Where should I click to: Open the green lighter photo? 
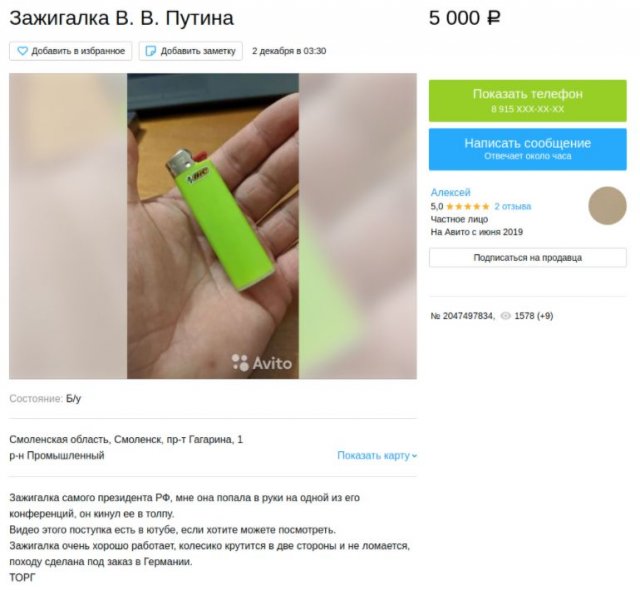(x=213, y=226)
